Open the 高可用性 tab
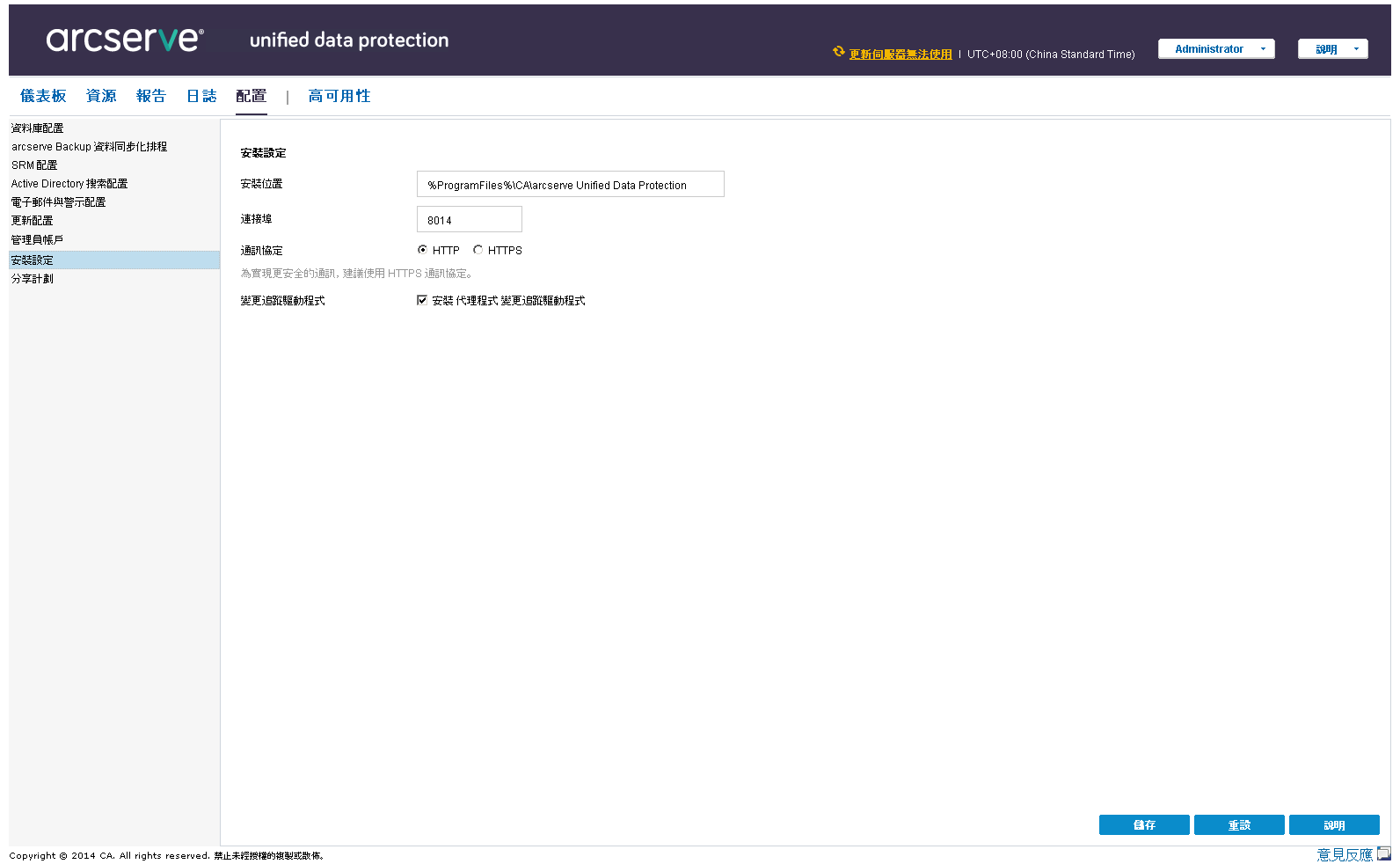This screenshot has width=1400, height=864. [339, 96]
